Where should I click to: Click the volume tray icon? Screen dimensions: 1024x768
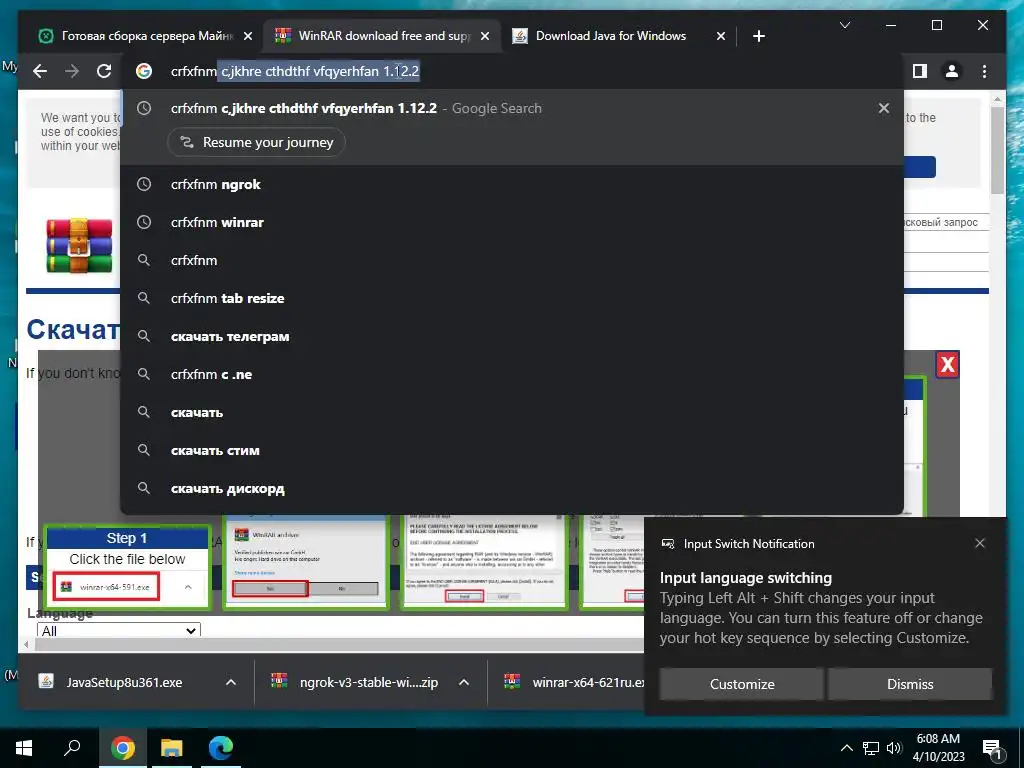(894, 748)
